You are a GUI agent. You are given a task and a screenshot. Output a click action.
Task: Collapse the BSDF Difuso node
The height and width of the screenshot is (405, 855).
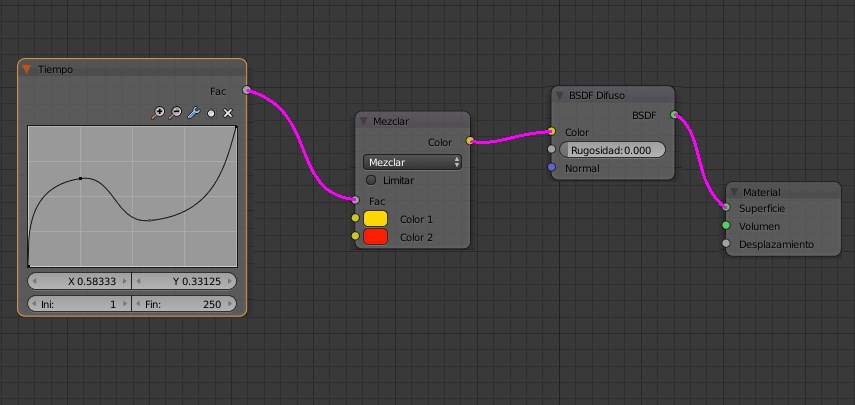pos(559,95)
